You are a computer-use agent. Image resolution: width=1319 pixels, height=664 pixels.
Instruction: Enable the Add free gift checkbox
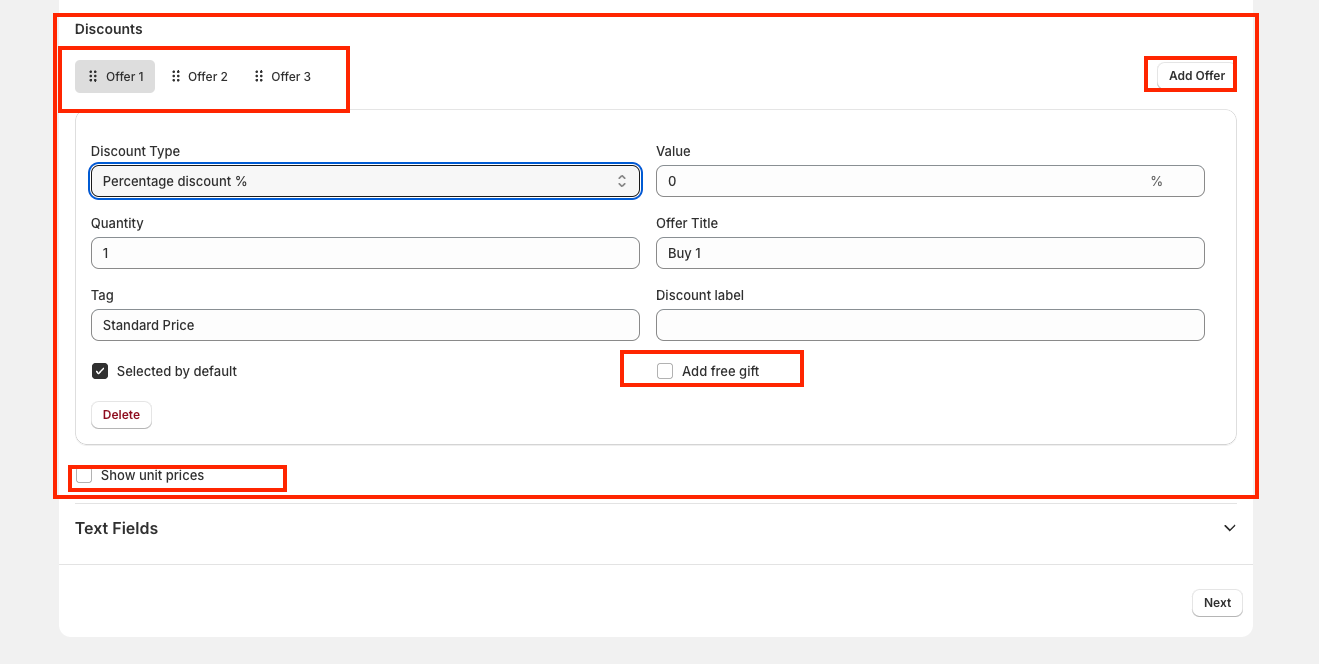(x=665, y=371)
